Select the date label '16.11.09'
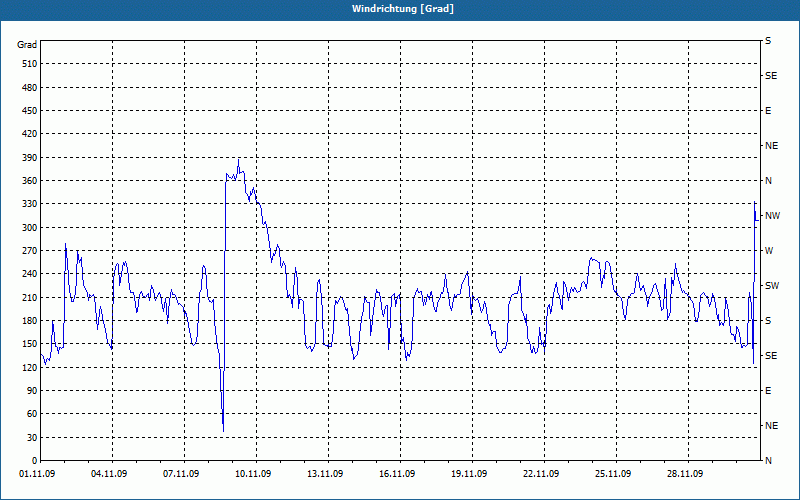 [x=397, y=474]
